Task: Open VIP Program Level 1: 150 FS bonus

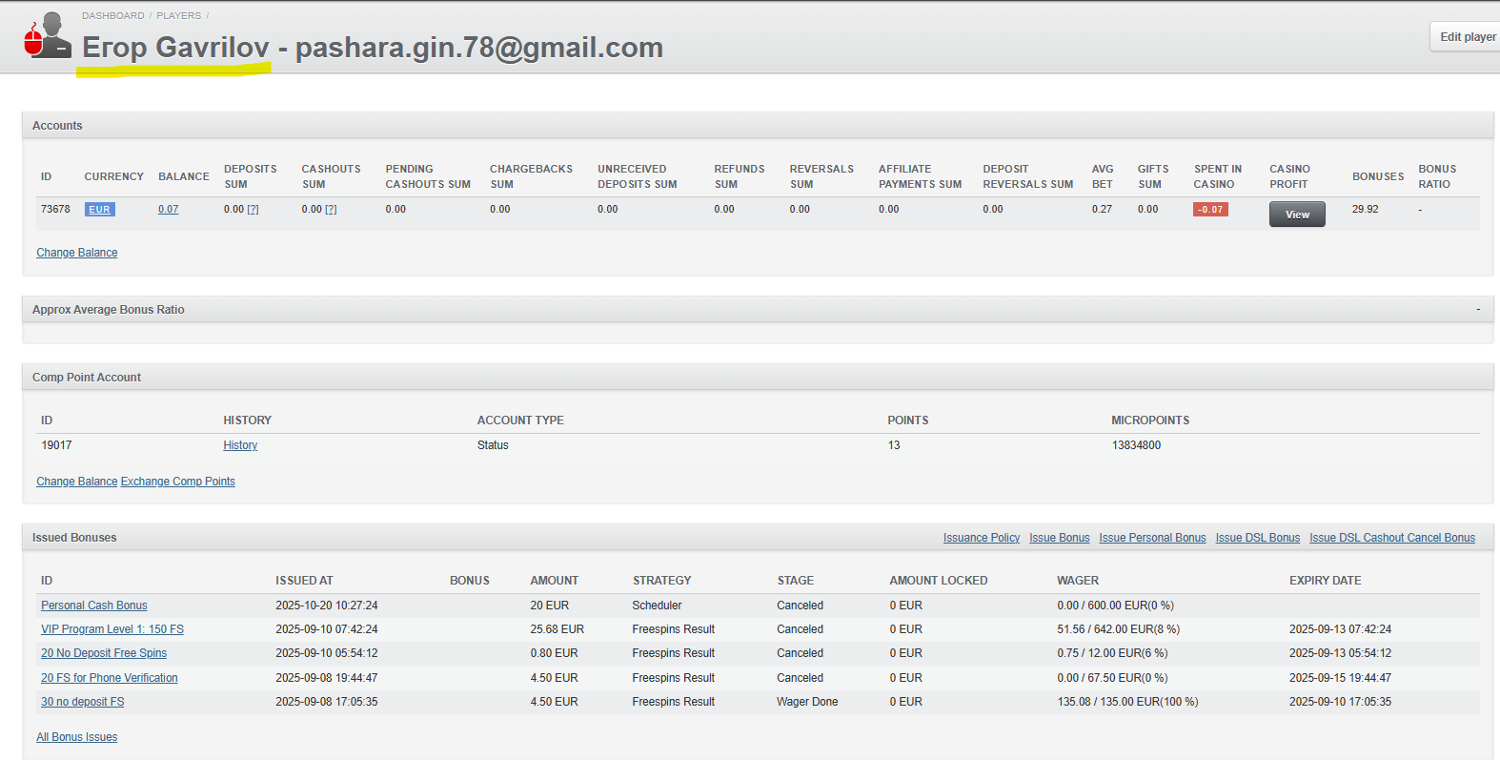Action: point(112,630)
